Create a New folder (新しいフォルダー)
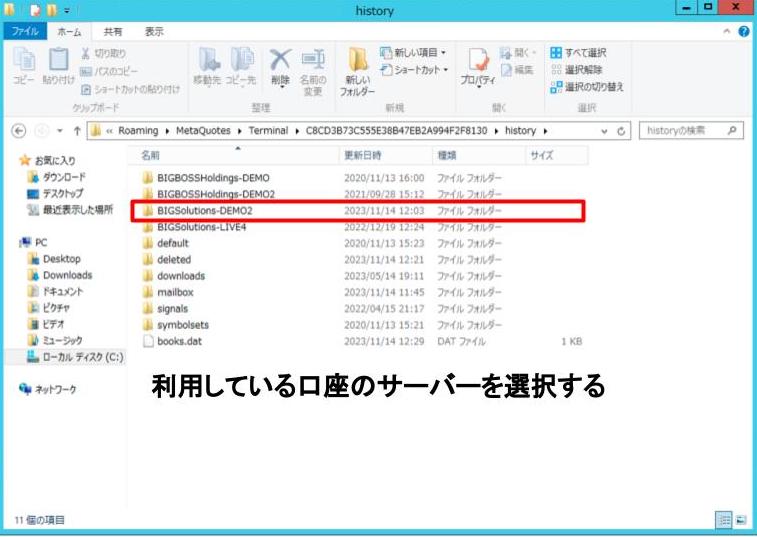The height and width of the screenshot is (537, 757). [357, 71]
